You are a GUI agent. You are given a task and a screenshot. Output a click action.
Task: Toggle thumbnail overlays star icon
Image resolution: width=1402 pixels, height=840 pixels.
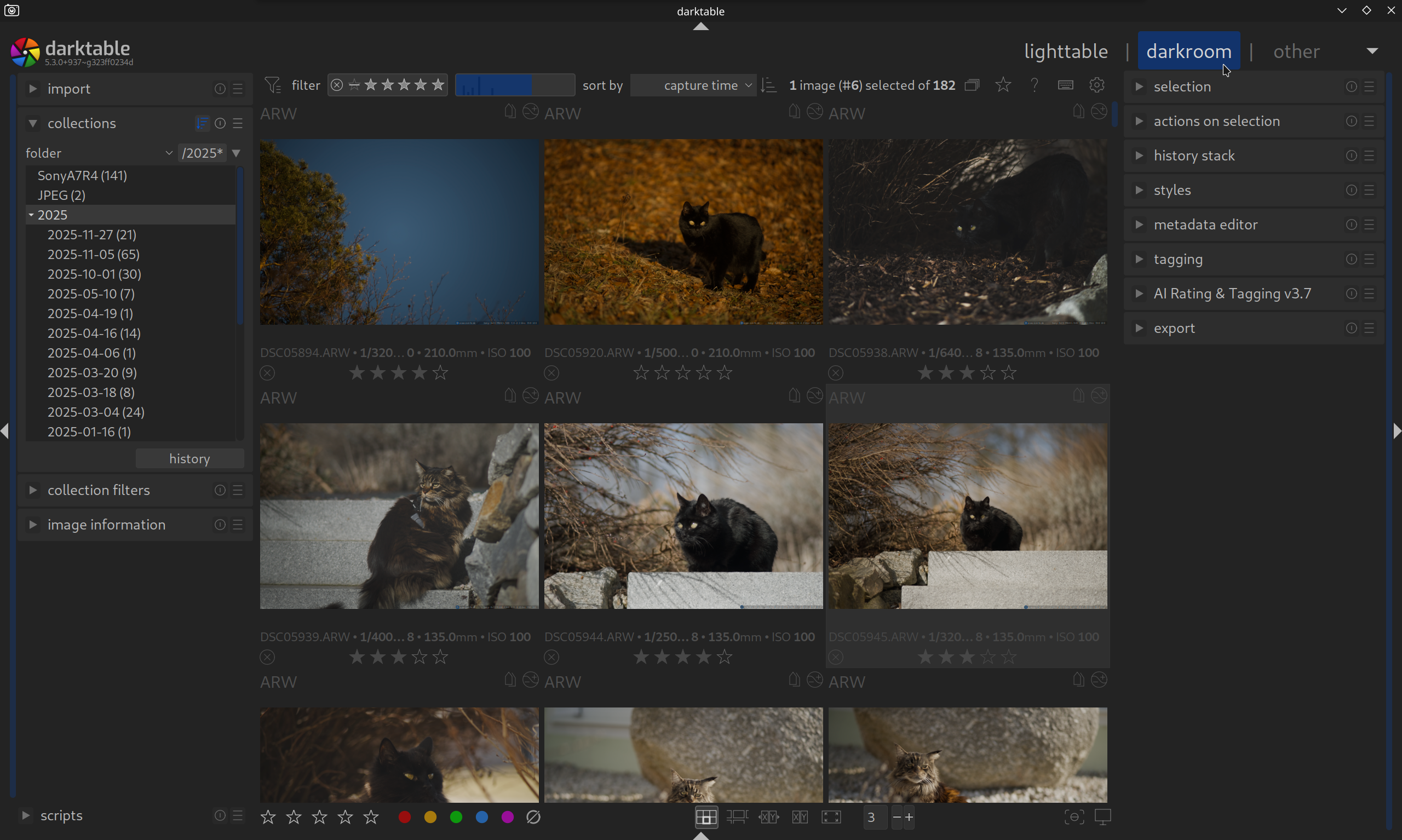[x=1002, y=85]
